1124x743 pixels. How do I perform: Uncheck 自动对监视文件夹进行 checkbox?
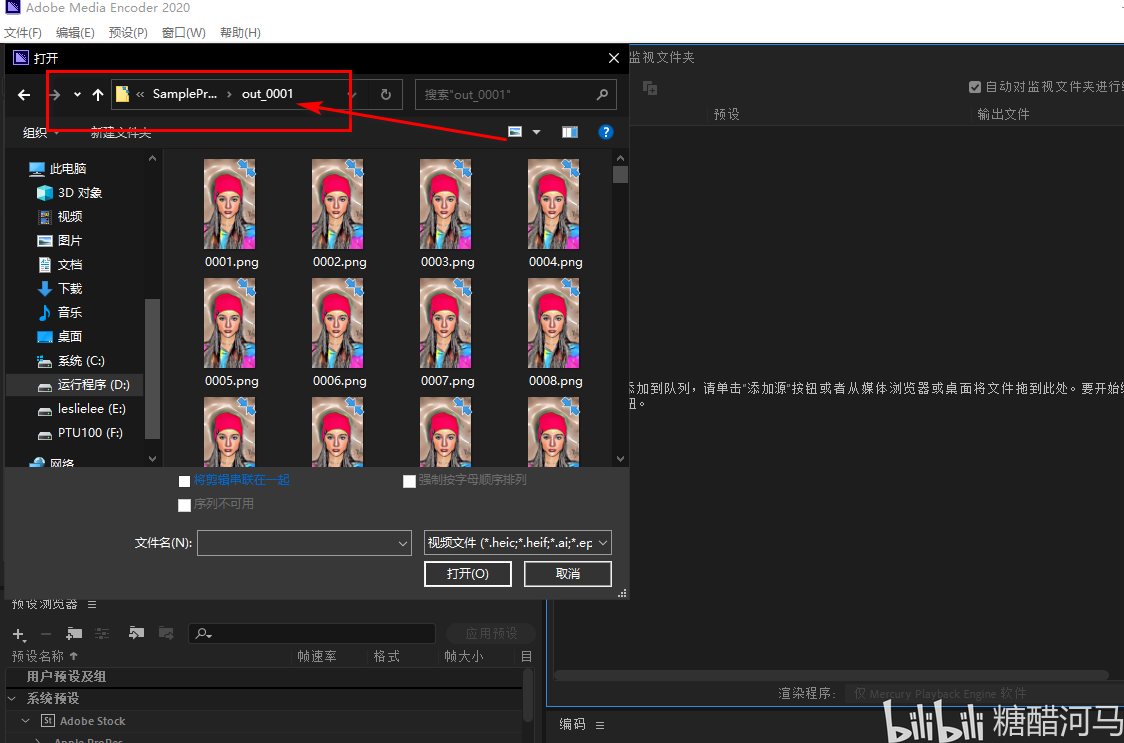click(x=975, y=87)
